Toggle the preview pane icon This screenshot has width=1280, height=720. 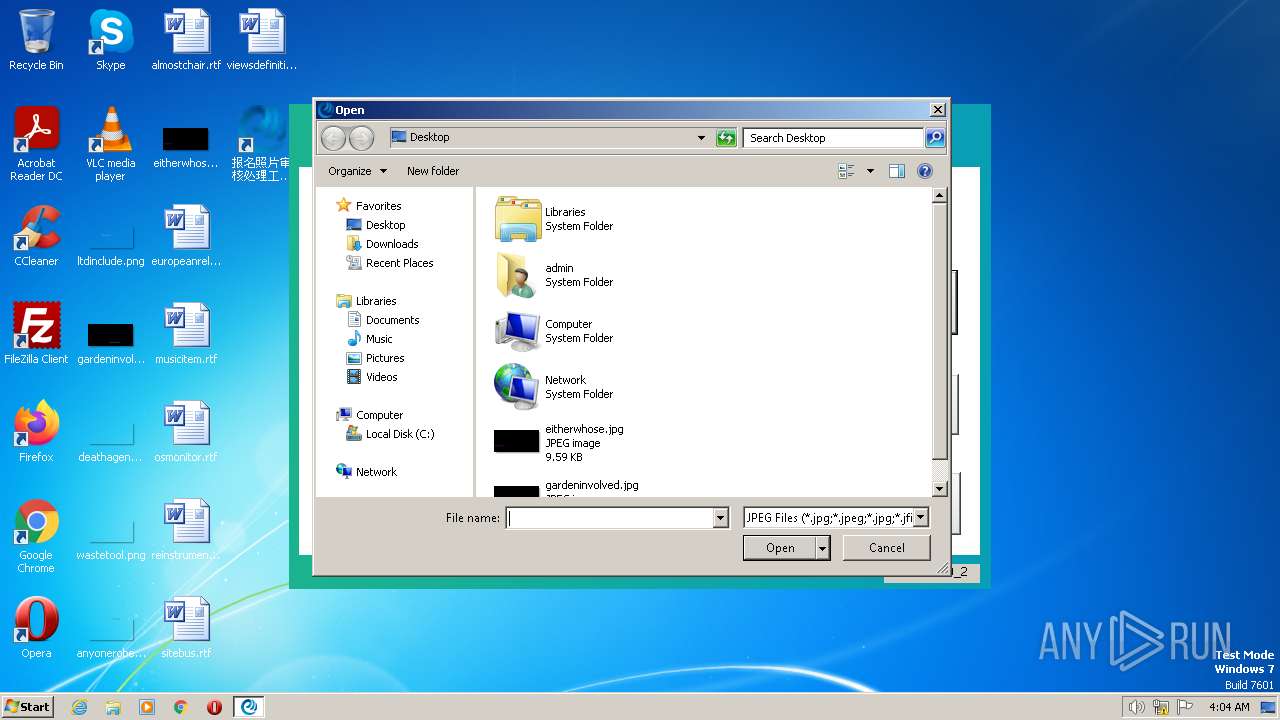click(896, 171)
